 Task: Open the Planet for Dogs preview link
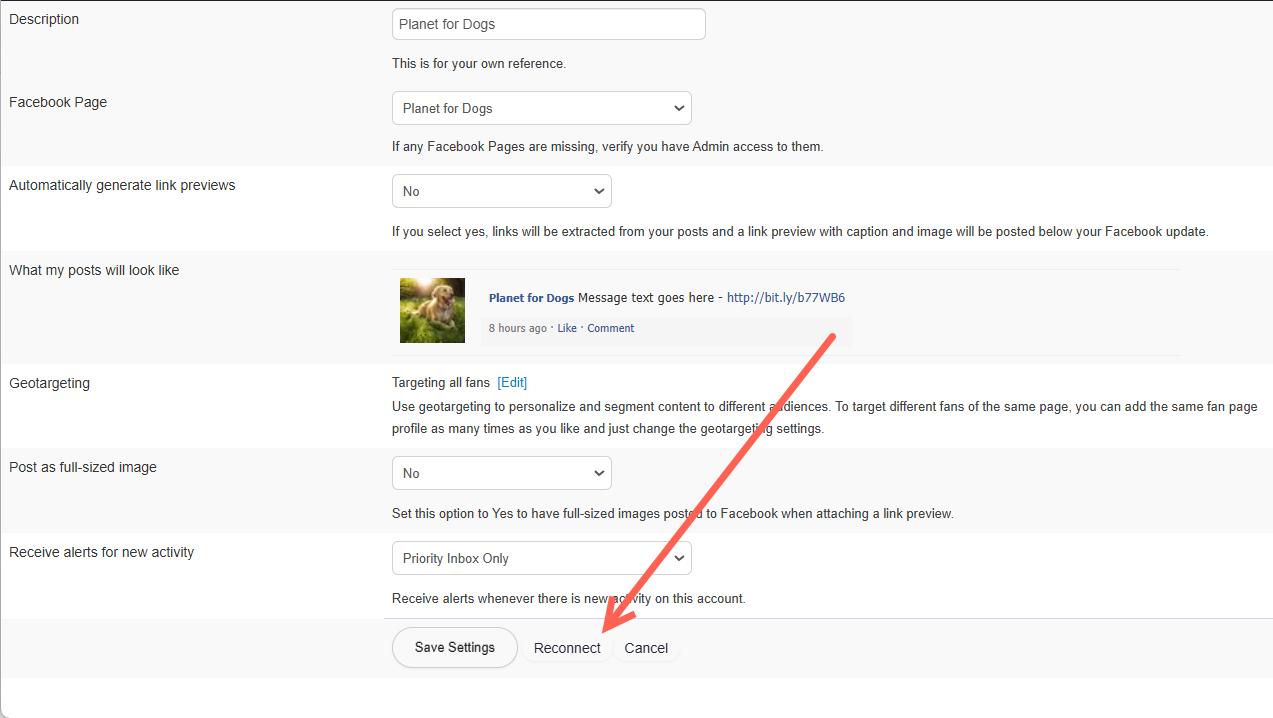pyautogui.click(x=531, y=298)
